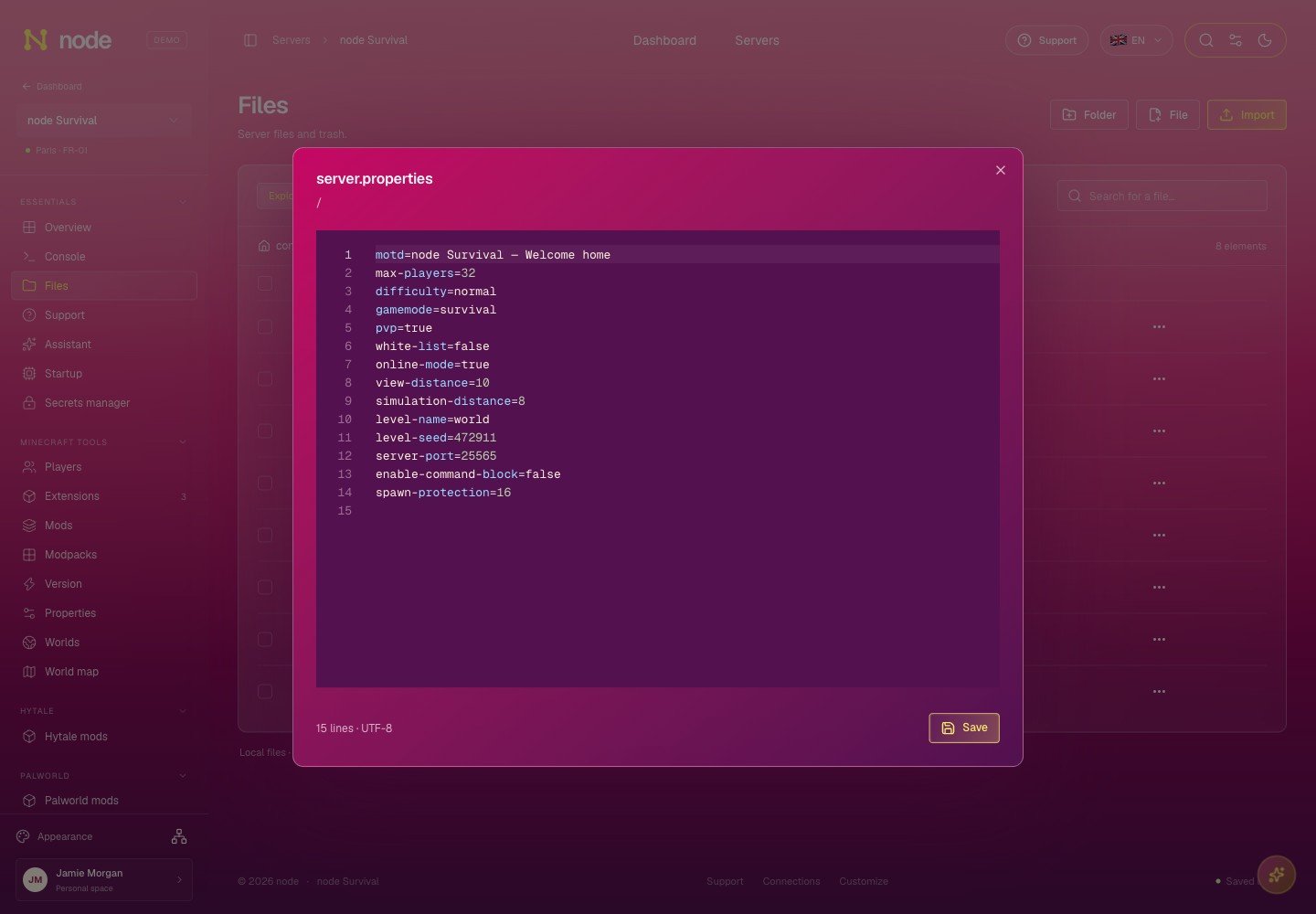Open the search magnifier icon in header

[x=1206, y=40]
